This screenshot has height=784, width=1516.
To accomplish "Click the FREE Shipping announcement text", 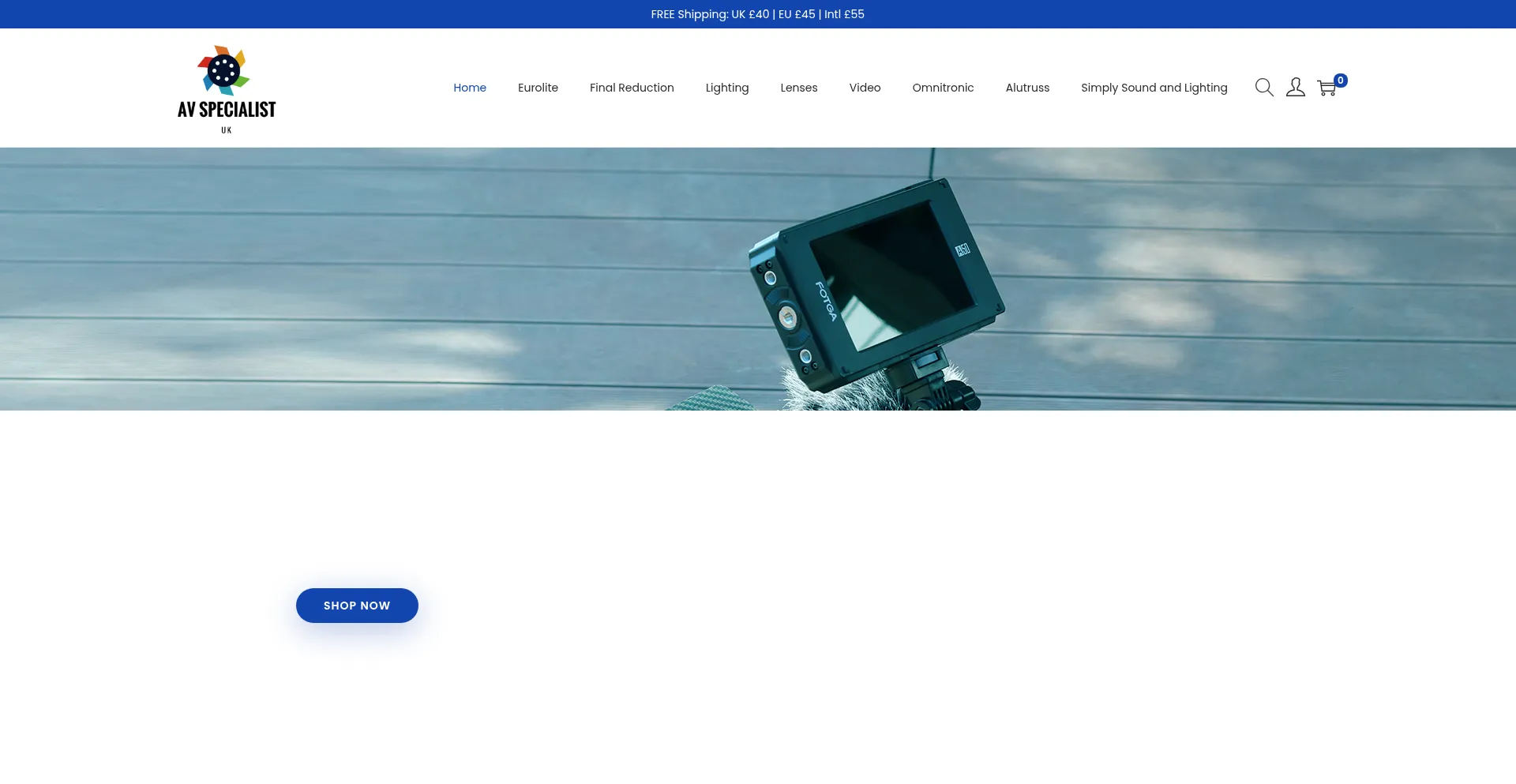I will 757,14.
